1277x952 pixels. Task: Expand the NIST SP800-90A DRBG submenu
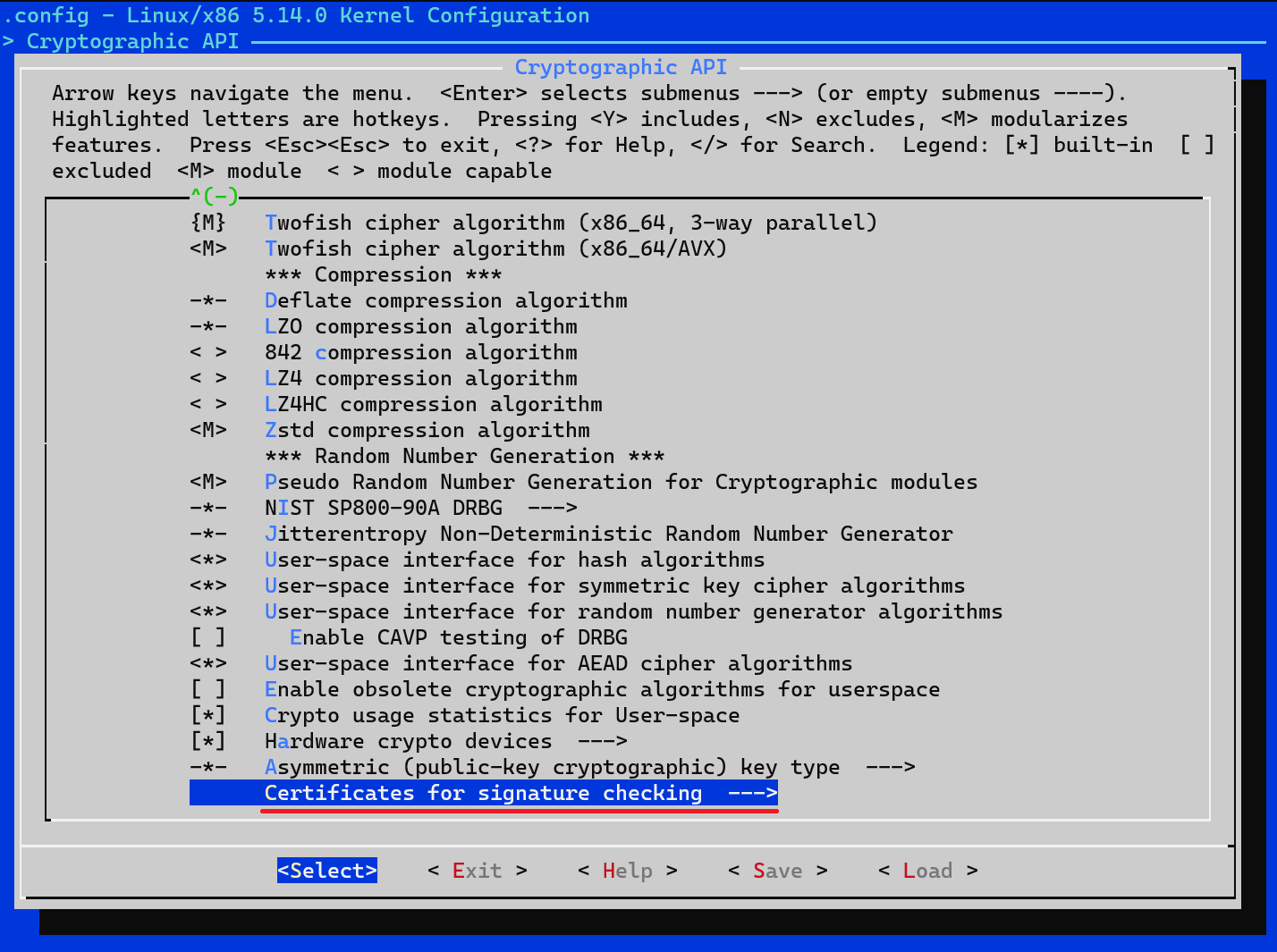420,507
